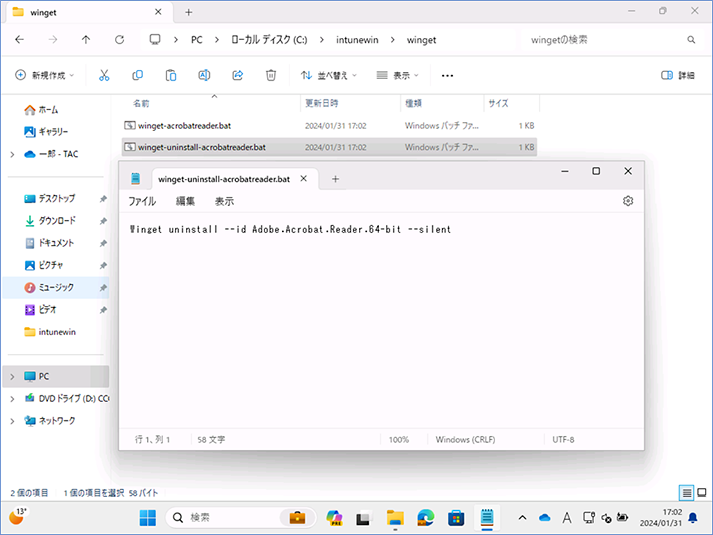This screenshot has height=535, width=713.
Task: Click the Windows Start button on taskbar
Action: 147,518
